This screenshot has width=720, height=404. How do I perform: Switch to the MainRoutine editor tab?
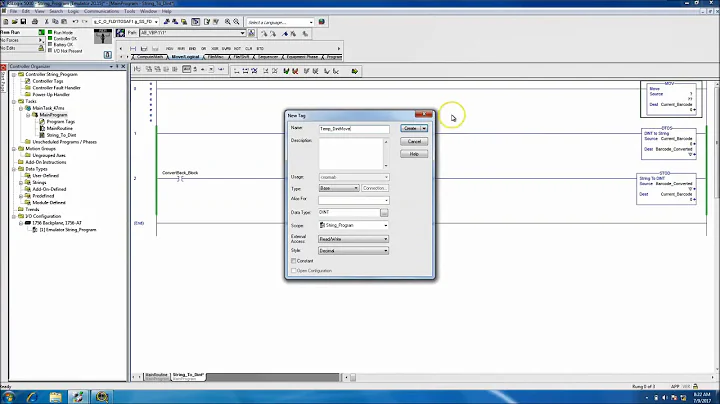click(x=157, y=376)
